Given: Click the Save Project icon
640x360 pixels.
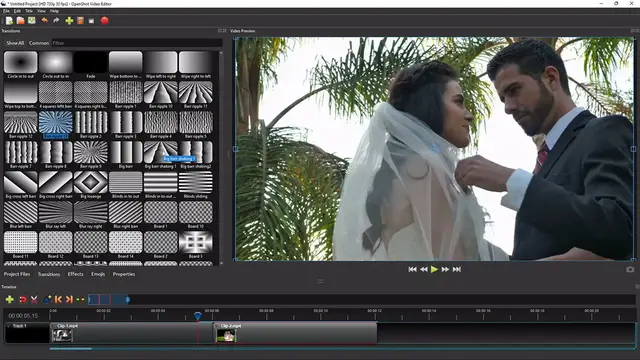Looking at the screenshot, I should point(31,20).
